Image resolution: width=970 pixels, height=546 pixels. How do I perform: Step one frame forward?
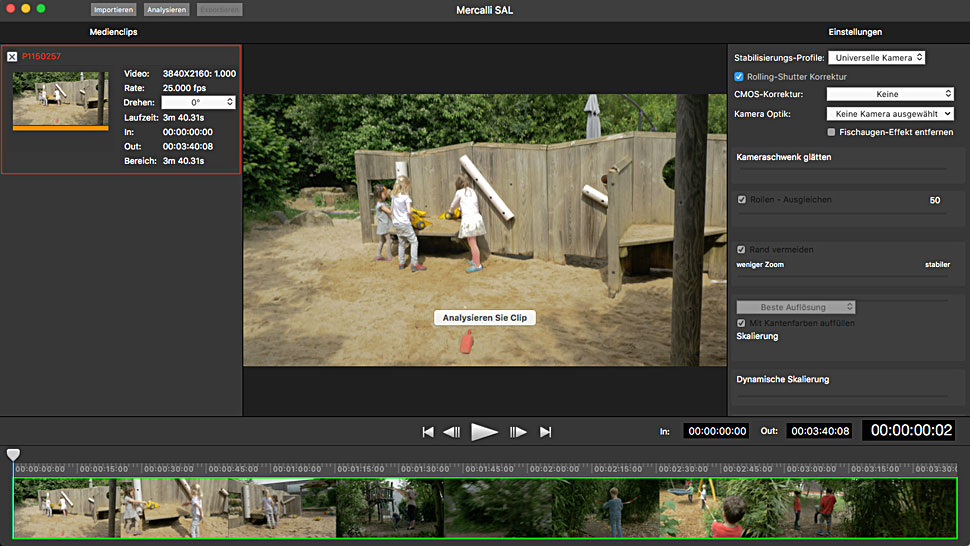518,432
